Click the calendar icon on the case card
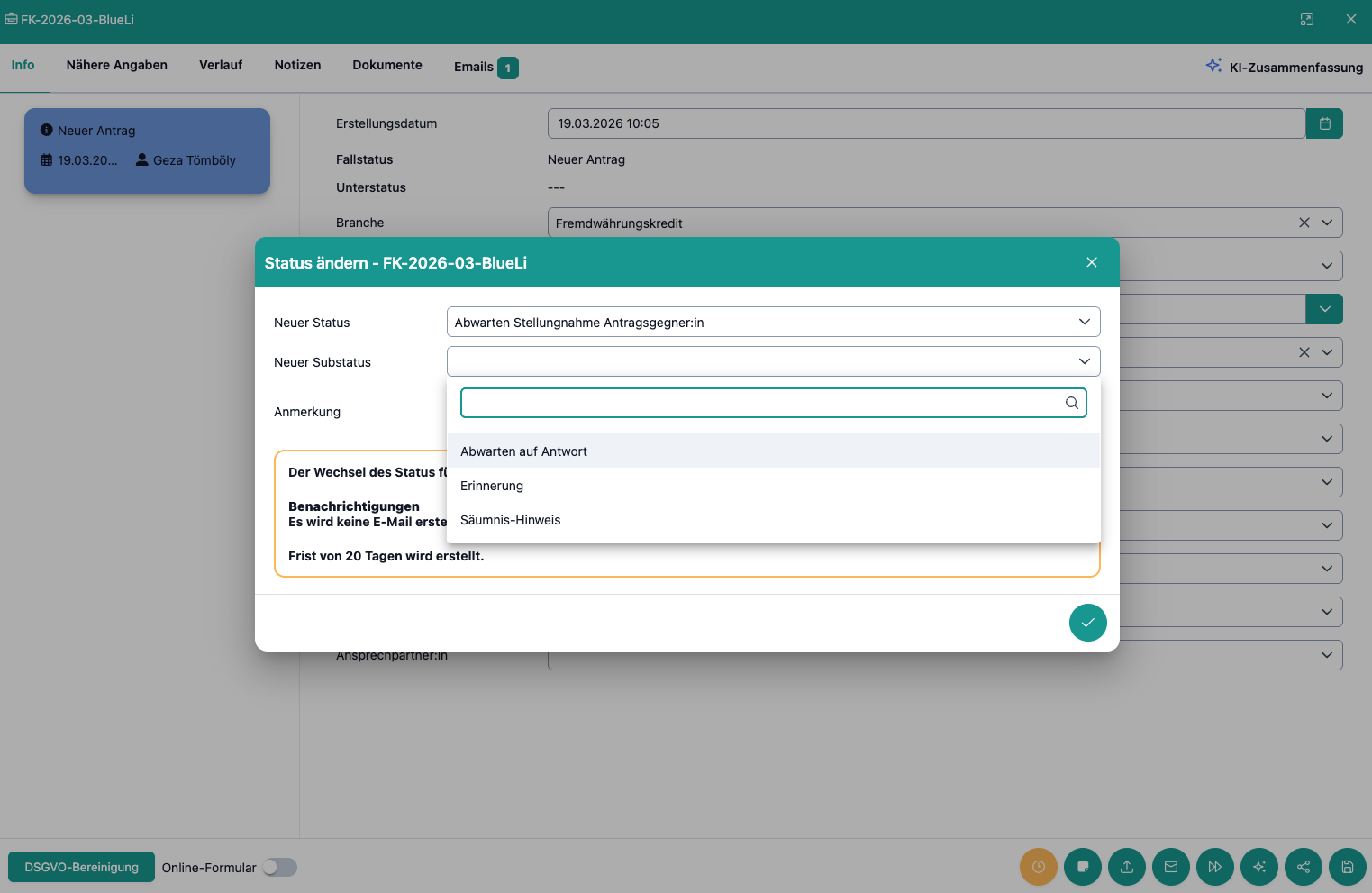The height and width of the screenshot is (893, 1372). [x=47, y=159]
